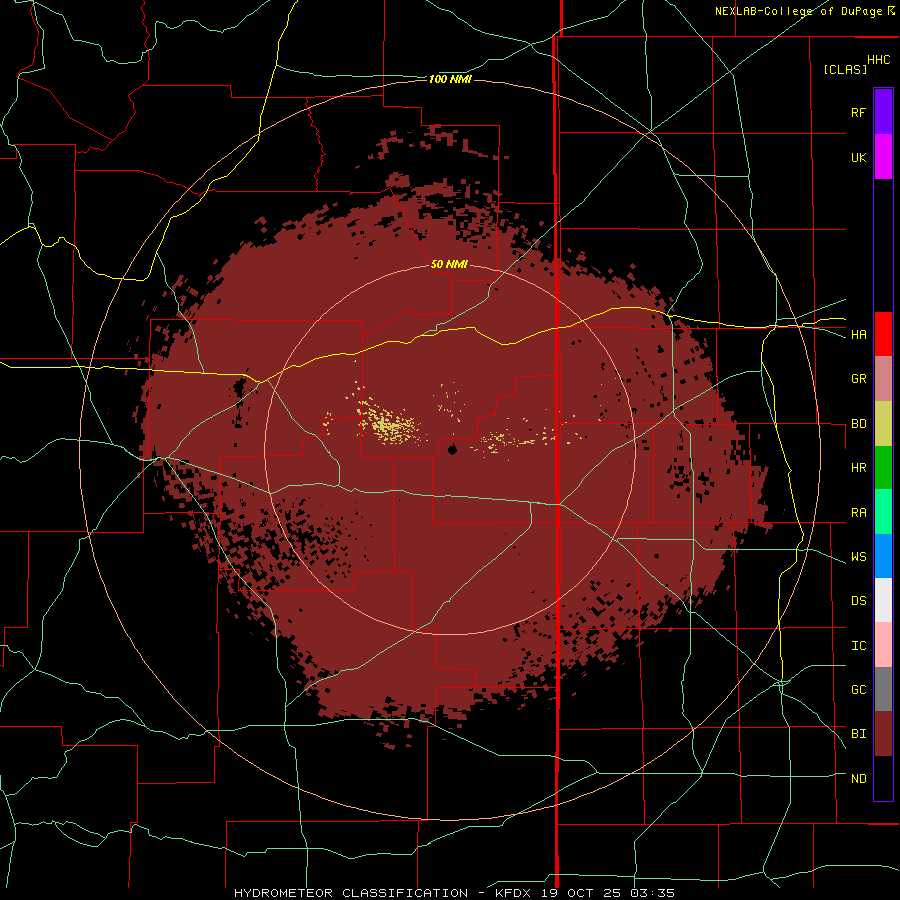Click the WS blue legend swatch
900x900 pixels.
coord(883,556)
